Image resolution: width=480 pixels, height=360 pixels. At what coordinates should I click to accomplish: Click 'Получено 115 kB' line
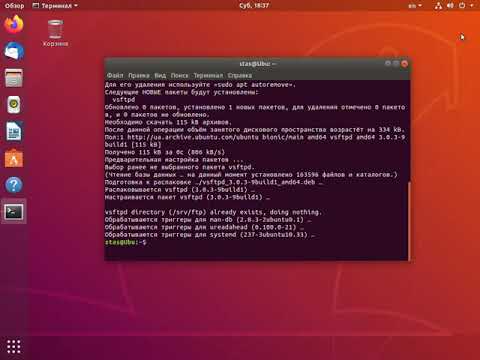(x=165, y=152)
